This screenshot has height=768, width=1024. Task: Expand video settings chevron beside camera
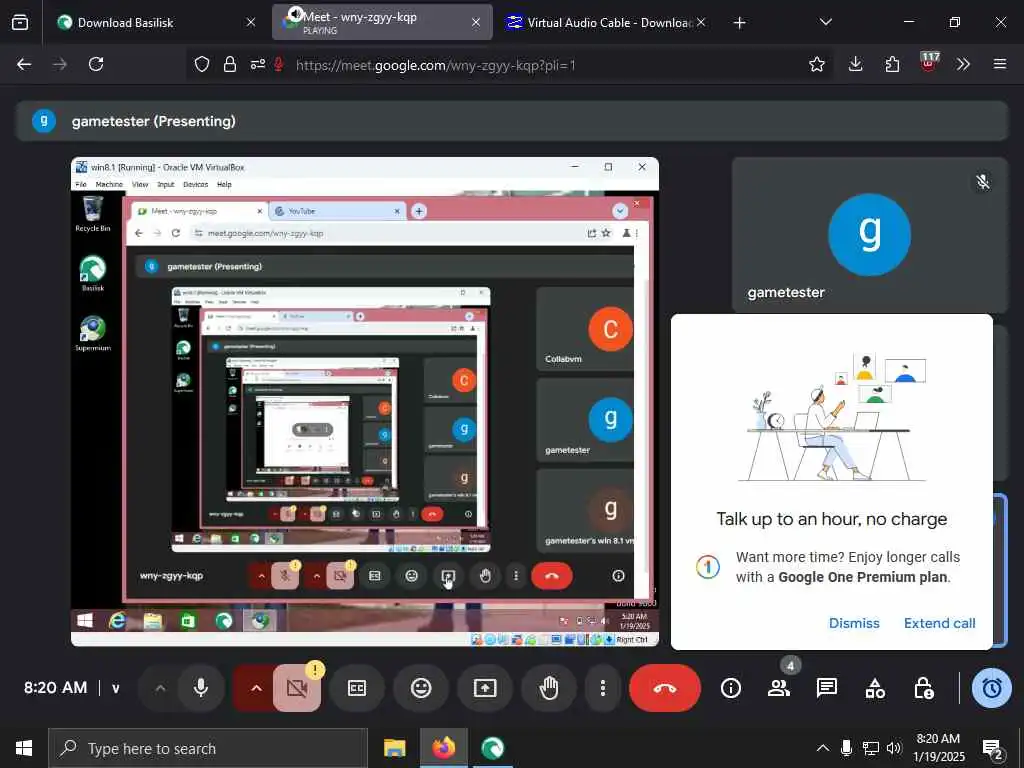click(256, 688)
